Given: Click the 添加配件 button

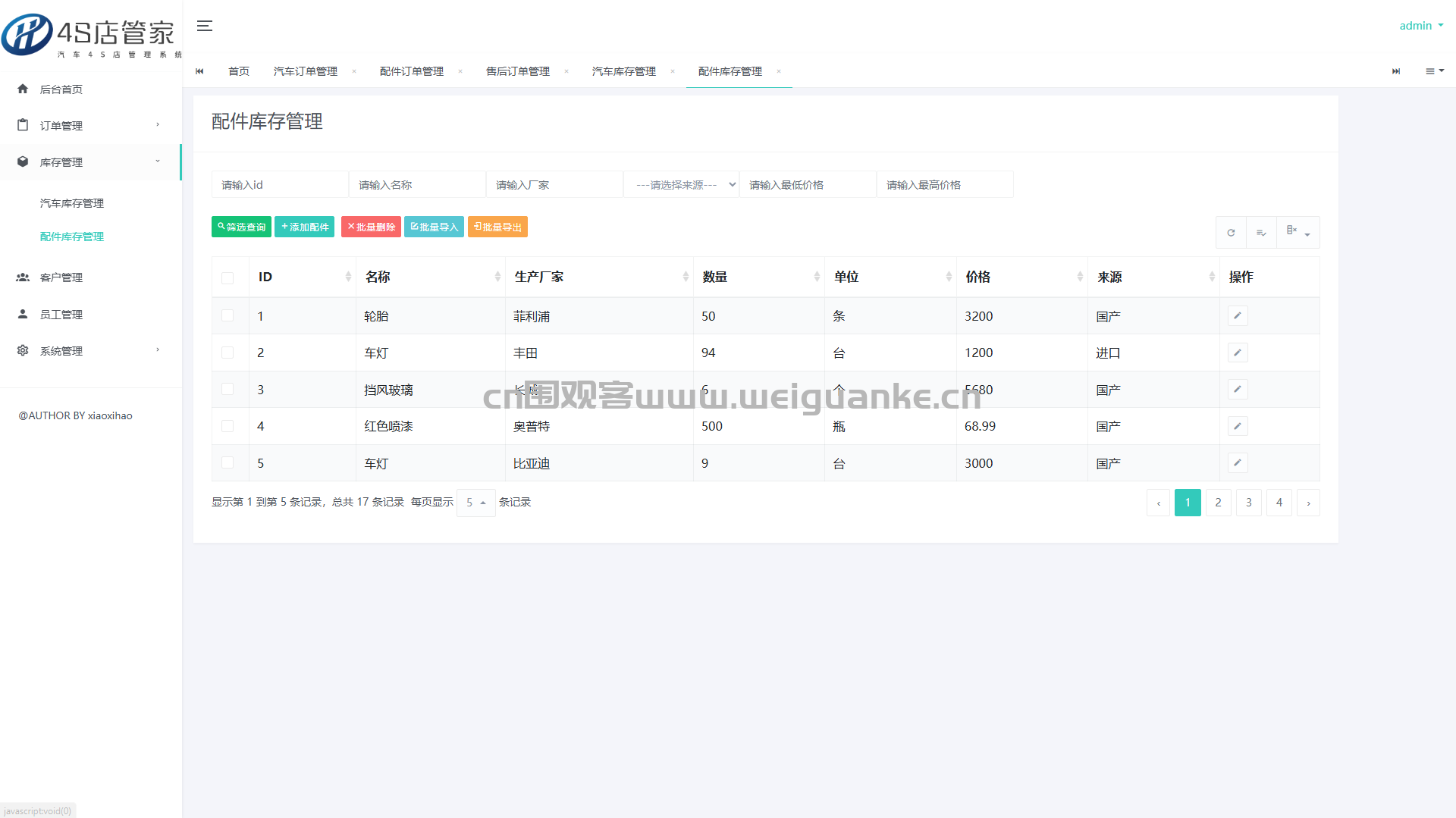Looking at the screenshot, I should [304, 227].
